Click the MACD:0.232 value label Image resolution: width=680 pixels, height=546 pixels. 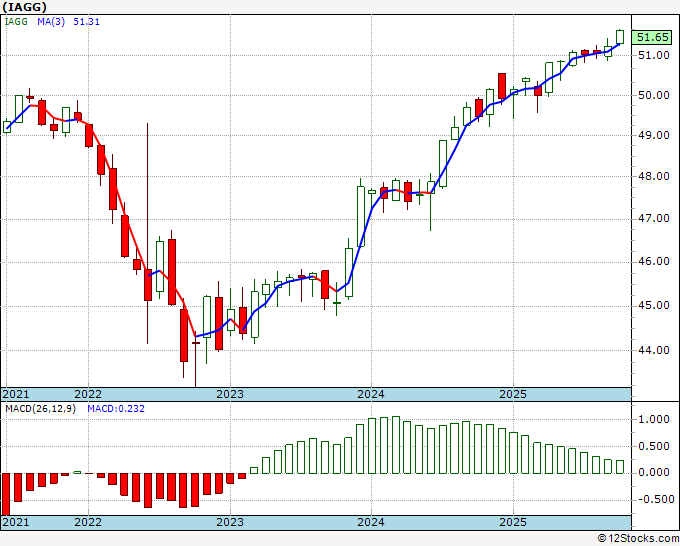tap(116, 409)
